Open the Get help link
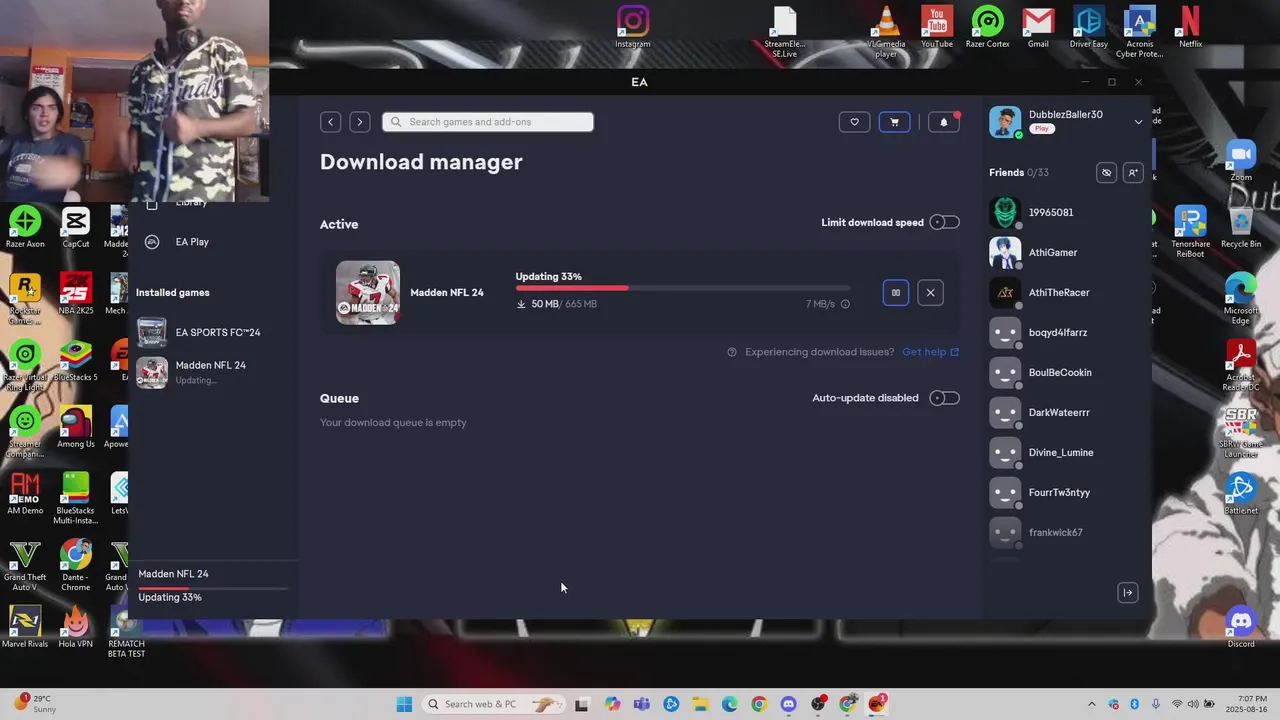The height and width of the screenshot is (720, 1280). [x=930, y=352]
